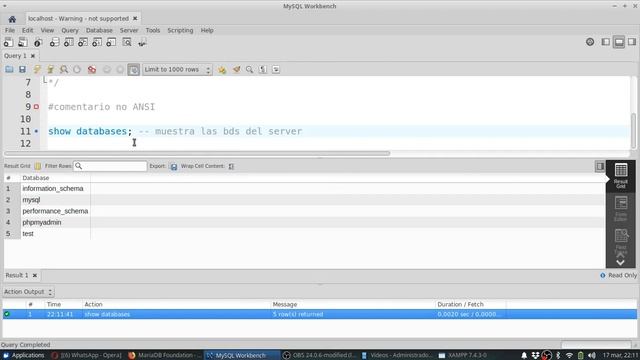Open preferences gear icon top right
The width and height of the screenshot is (640, 360).
coord(590,42)
